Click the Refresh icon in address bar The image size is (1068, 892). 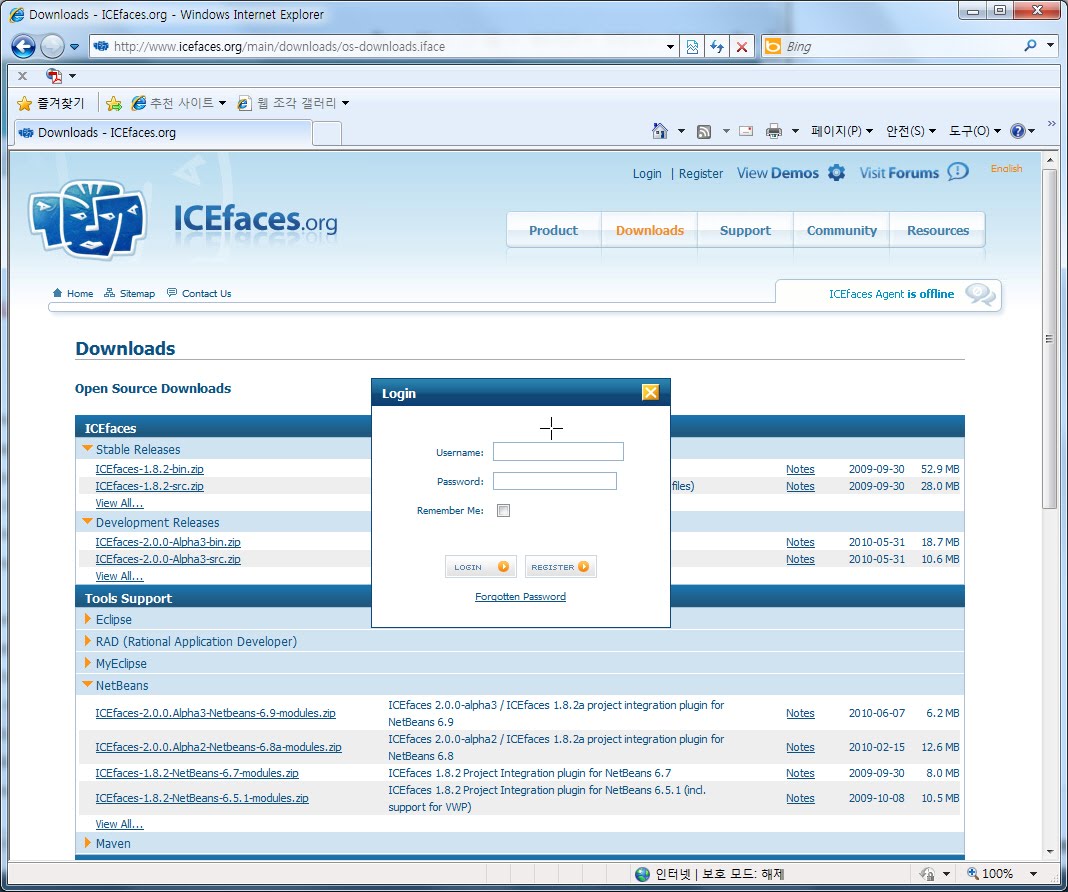[x=717, y=46]
